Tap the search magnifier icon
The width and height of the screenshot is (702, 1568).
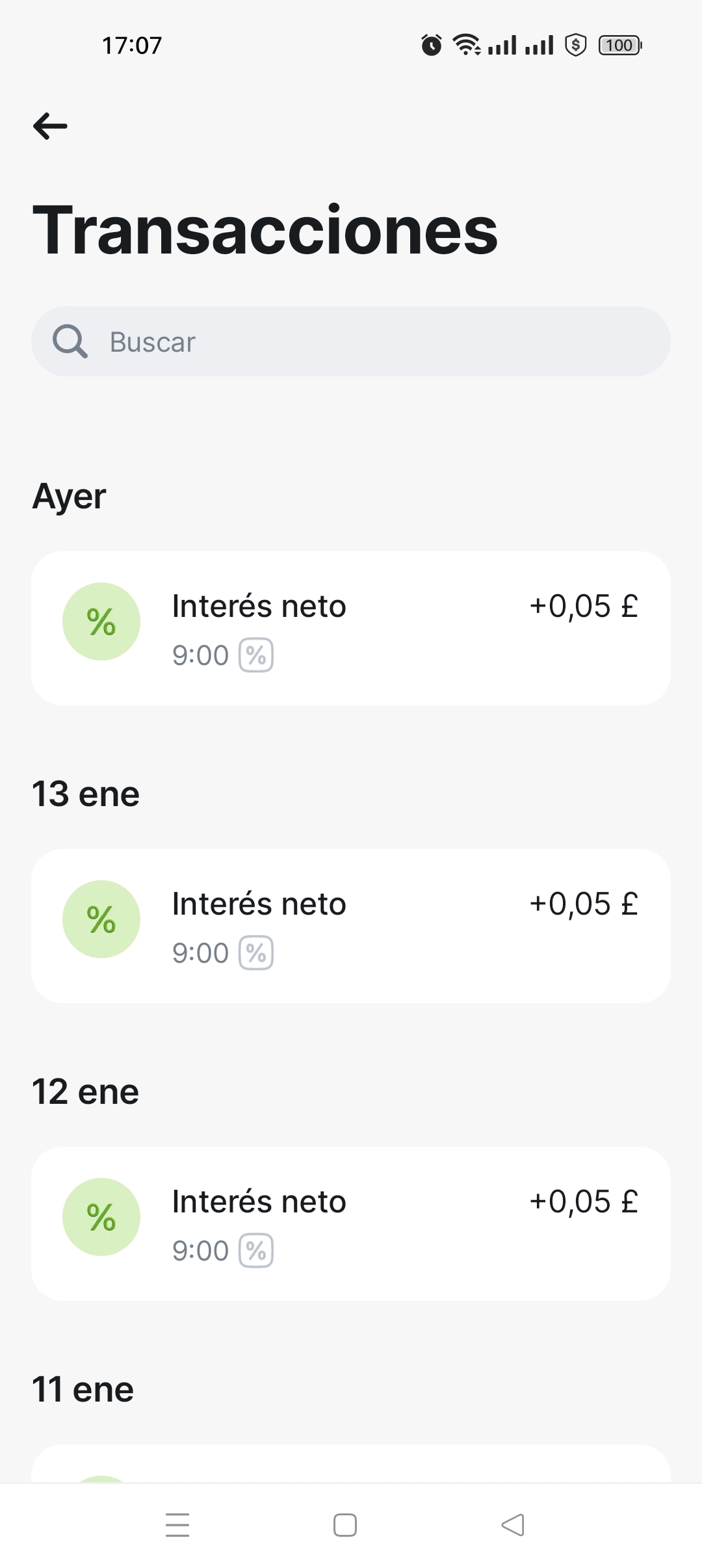tap(70, 341)
